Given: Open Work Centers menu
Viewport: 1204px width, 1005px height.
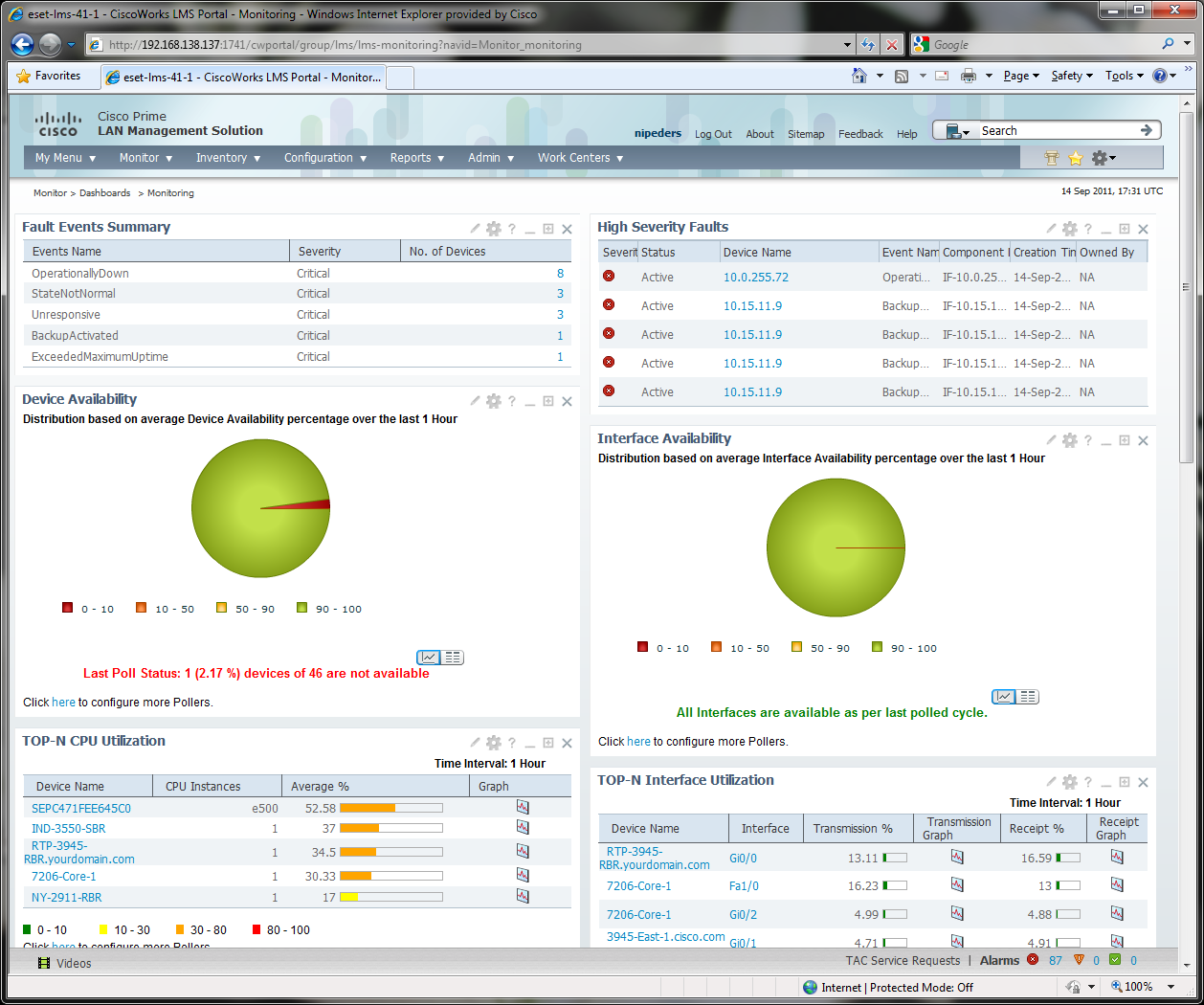Looking at the screenshot, I should point(580,158).
